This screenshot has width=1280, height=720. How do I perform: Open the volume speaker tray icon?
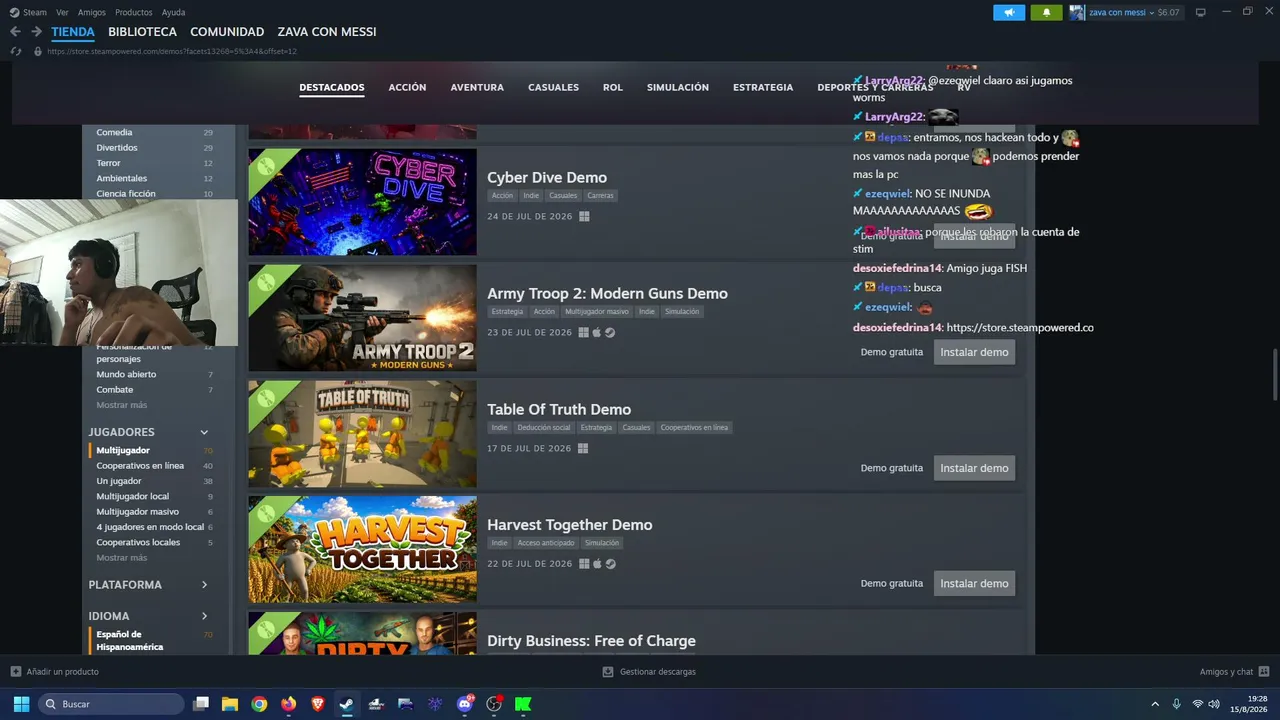pyautogui.click(x=1214, y=704)
